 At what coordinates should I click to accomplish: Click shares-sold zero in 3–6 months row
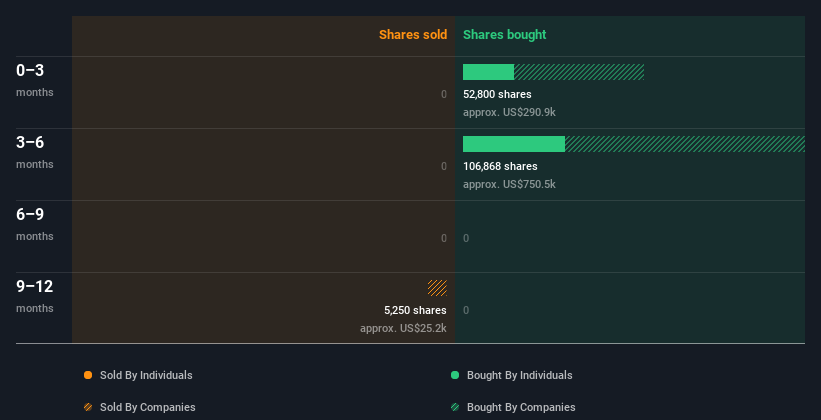click(444, 167)
